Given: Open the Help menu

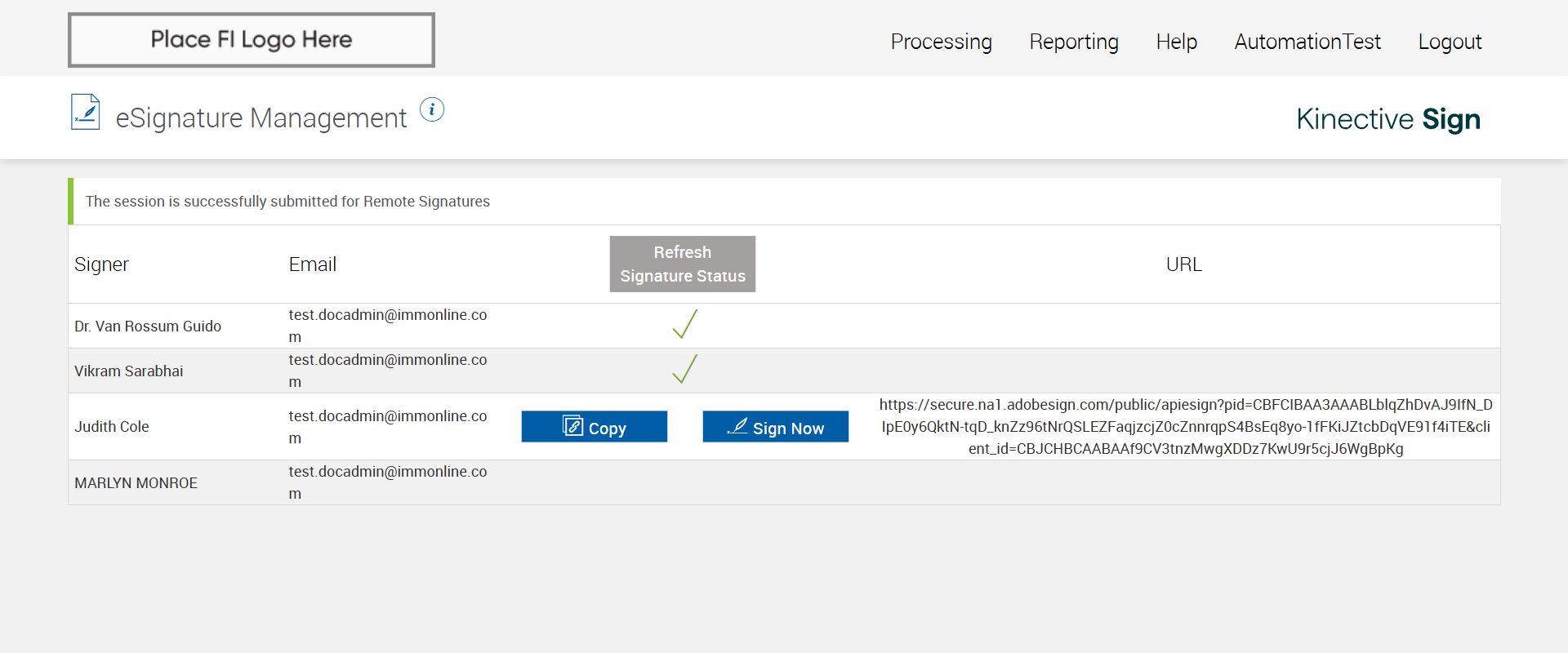Looking at the screenshot, I should click(x=1176, y=42).
